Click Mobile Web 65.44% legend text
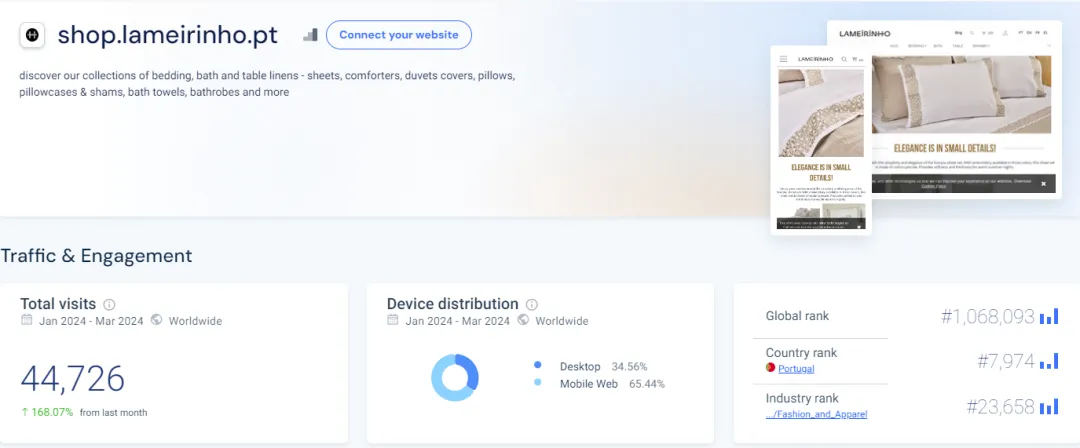The width and height of the screenshot is (1080, 448). pyautogui.click(x=612, y=384)
